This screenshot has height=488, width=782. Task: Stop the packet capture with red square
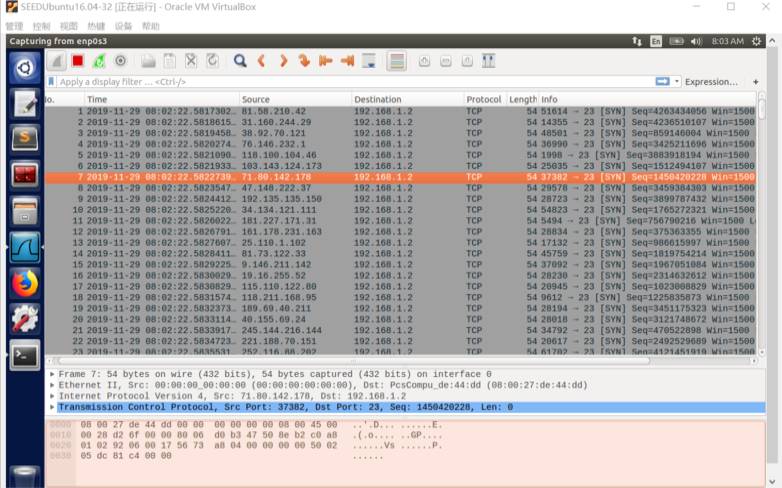click(x=77, y=61)
